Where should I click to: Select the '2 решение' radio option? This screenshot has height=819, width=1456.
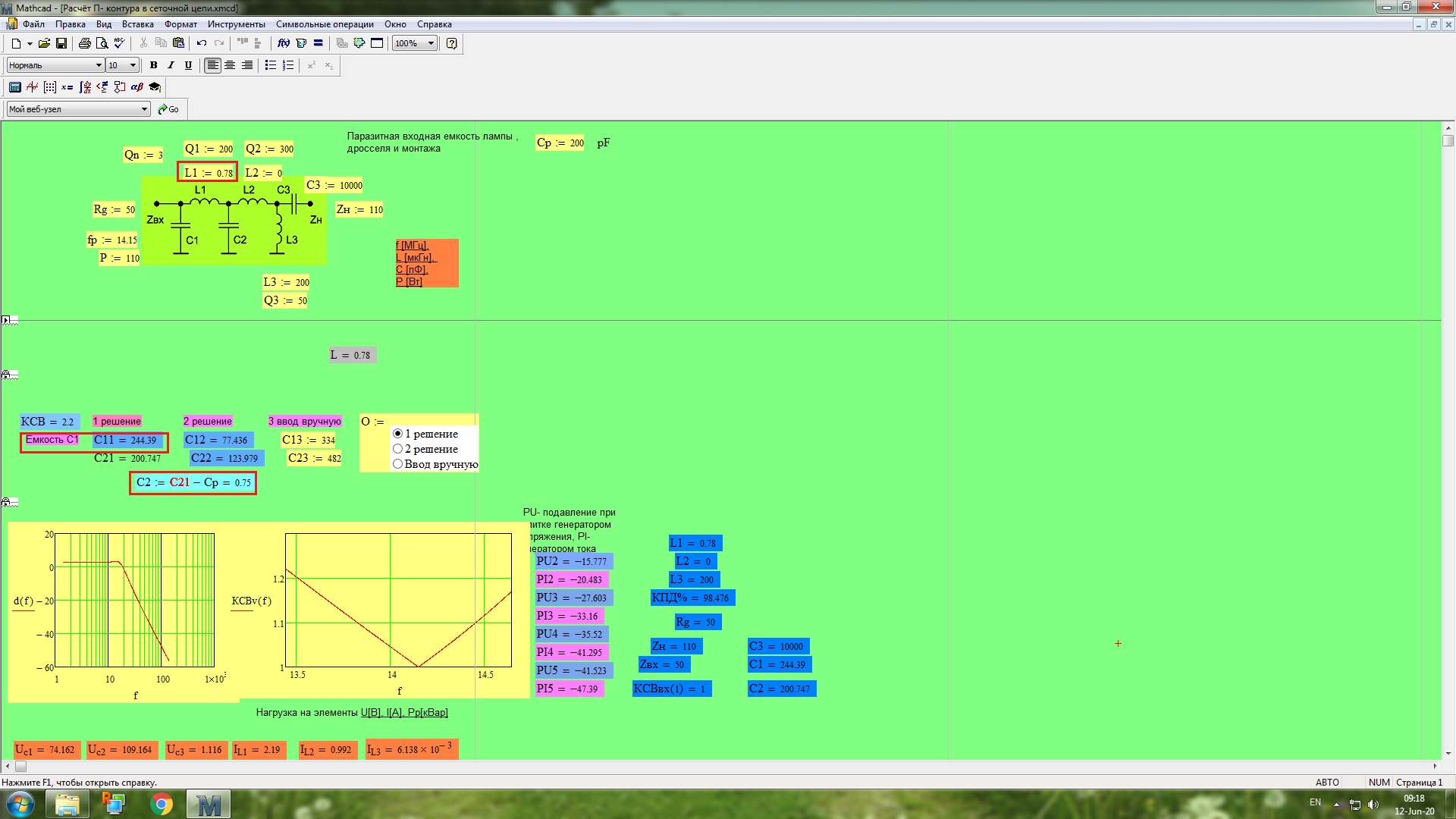coord(398,449)
